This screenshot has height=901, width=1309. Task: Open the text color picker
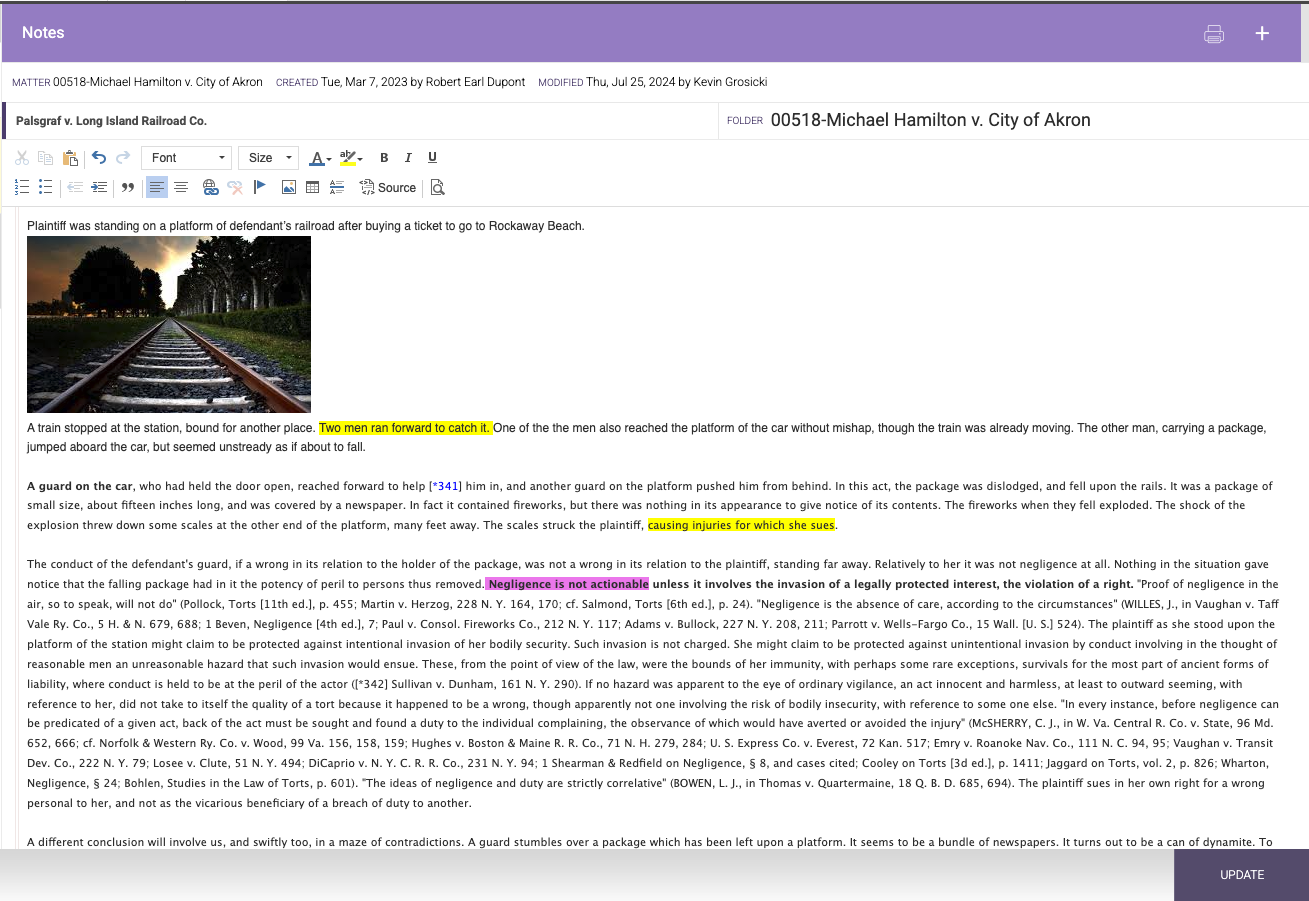pos(320,158)
